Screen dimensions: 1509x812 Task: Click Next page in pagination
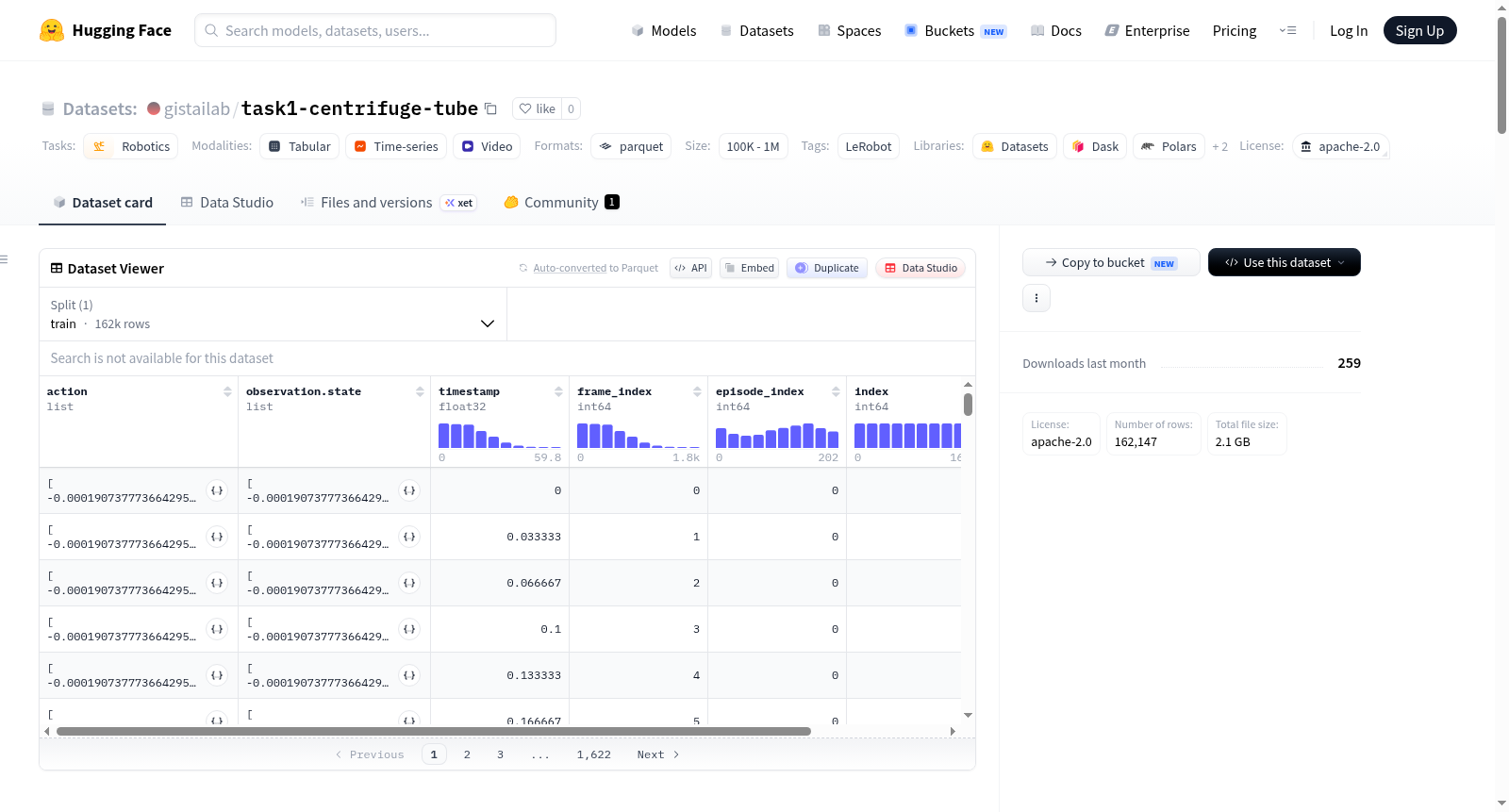[x=658, y=754]
